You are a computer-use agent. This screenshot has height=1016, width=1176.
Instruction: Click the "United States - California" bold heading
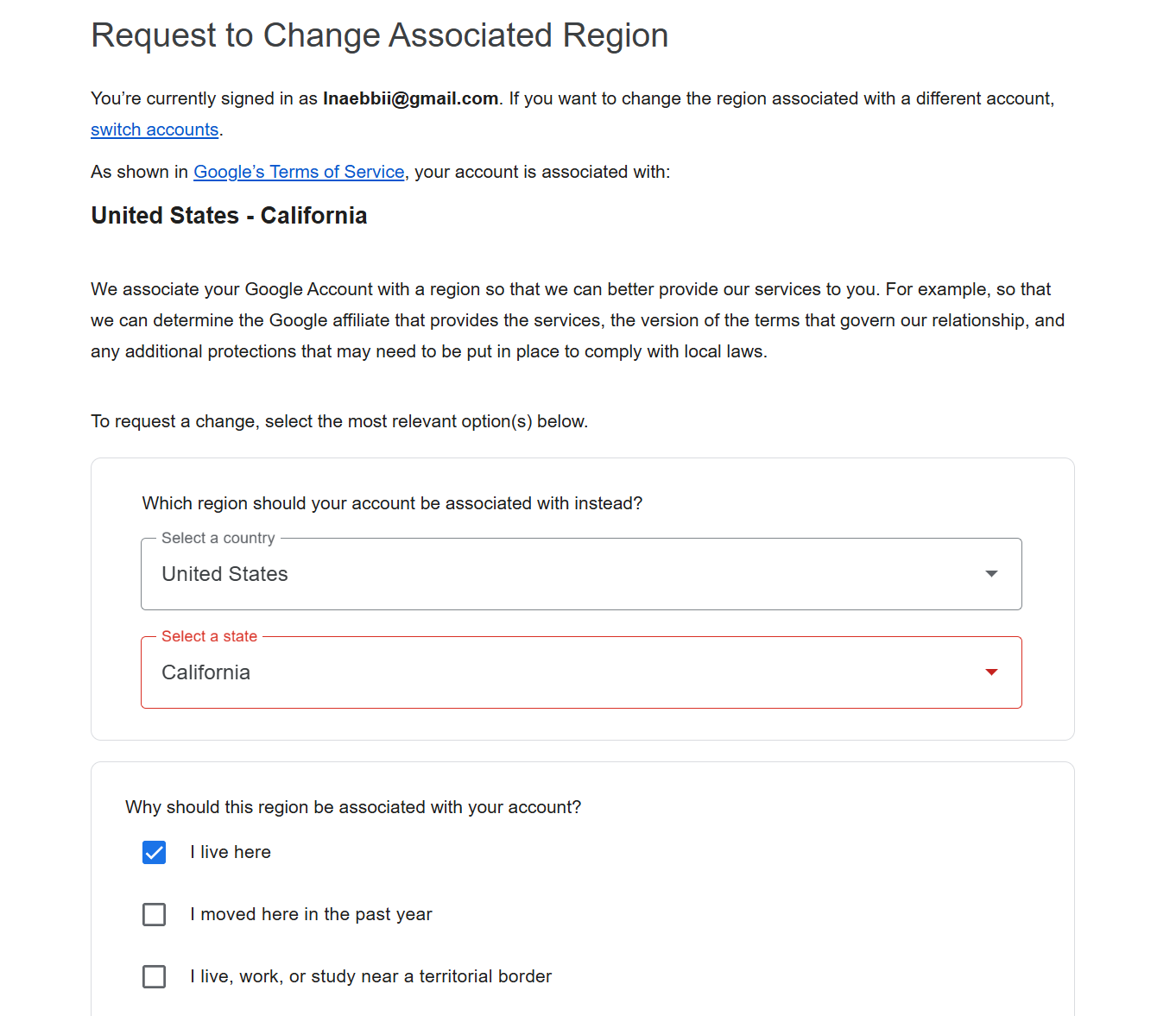click(229, 215)
